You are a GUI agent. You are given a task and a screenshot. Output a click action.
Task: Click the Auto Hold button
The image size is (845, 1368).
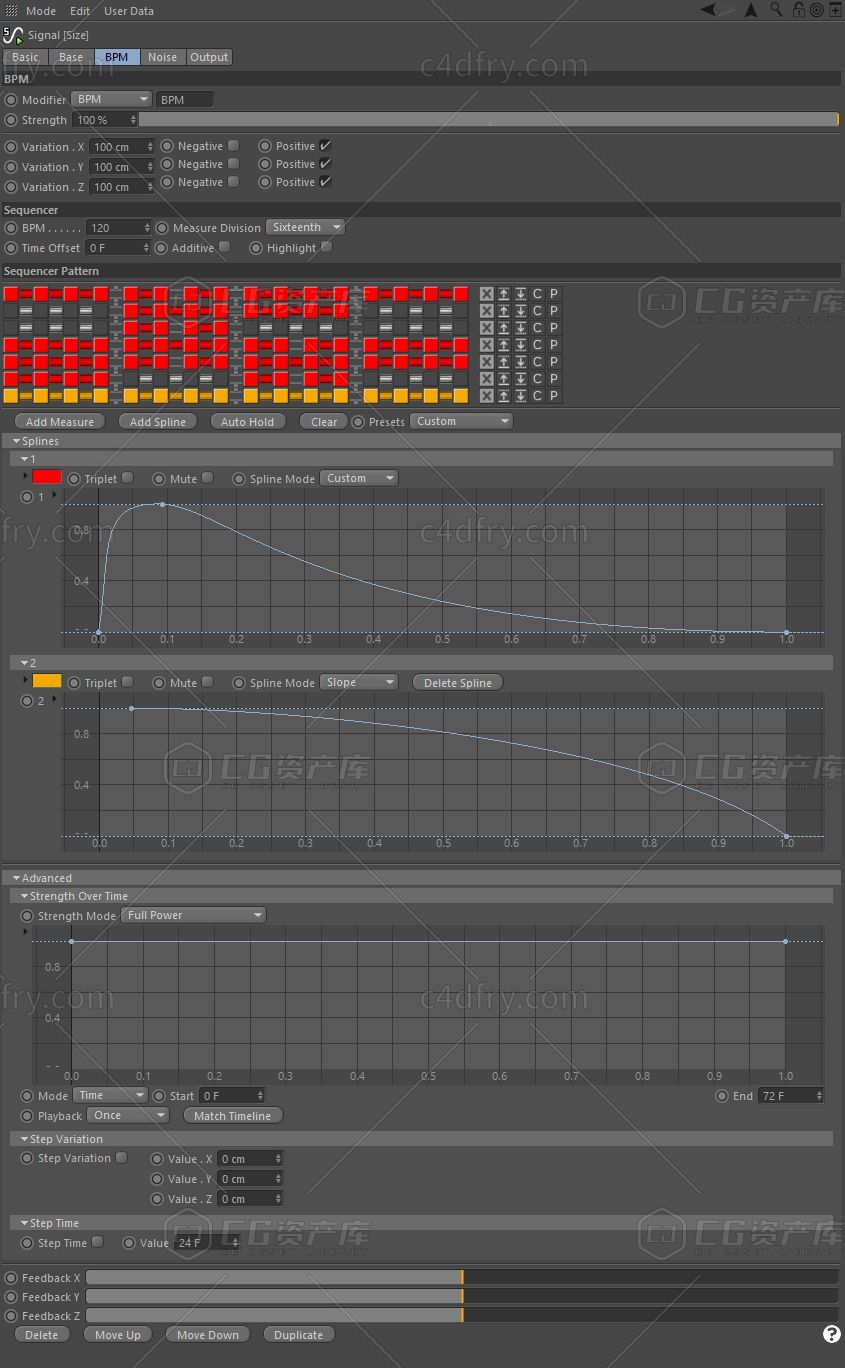pyautogui.click(x=247, y=422)
